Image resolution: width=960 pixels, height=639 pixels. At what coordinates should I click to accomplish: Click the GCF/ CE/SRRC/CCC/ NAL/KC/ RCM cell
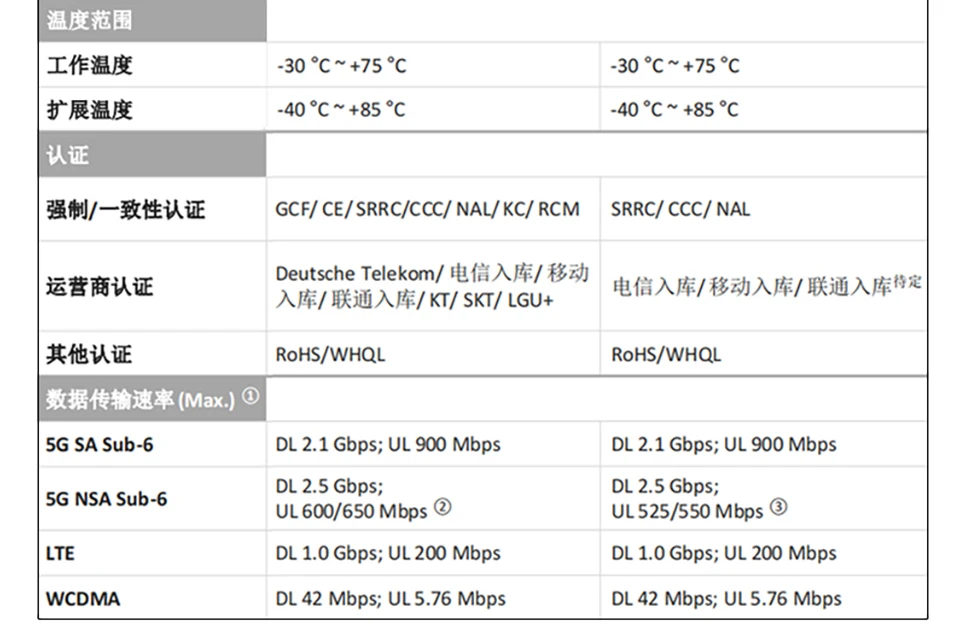427,209
